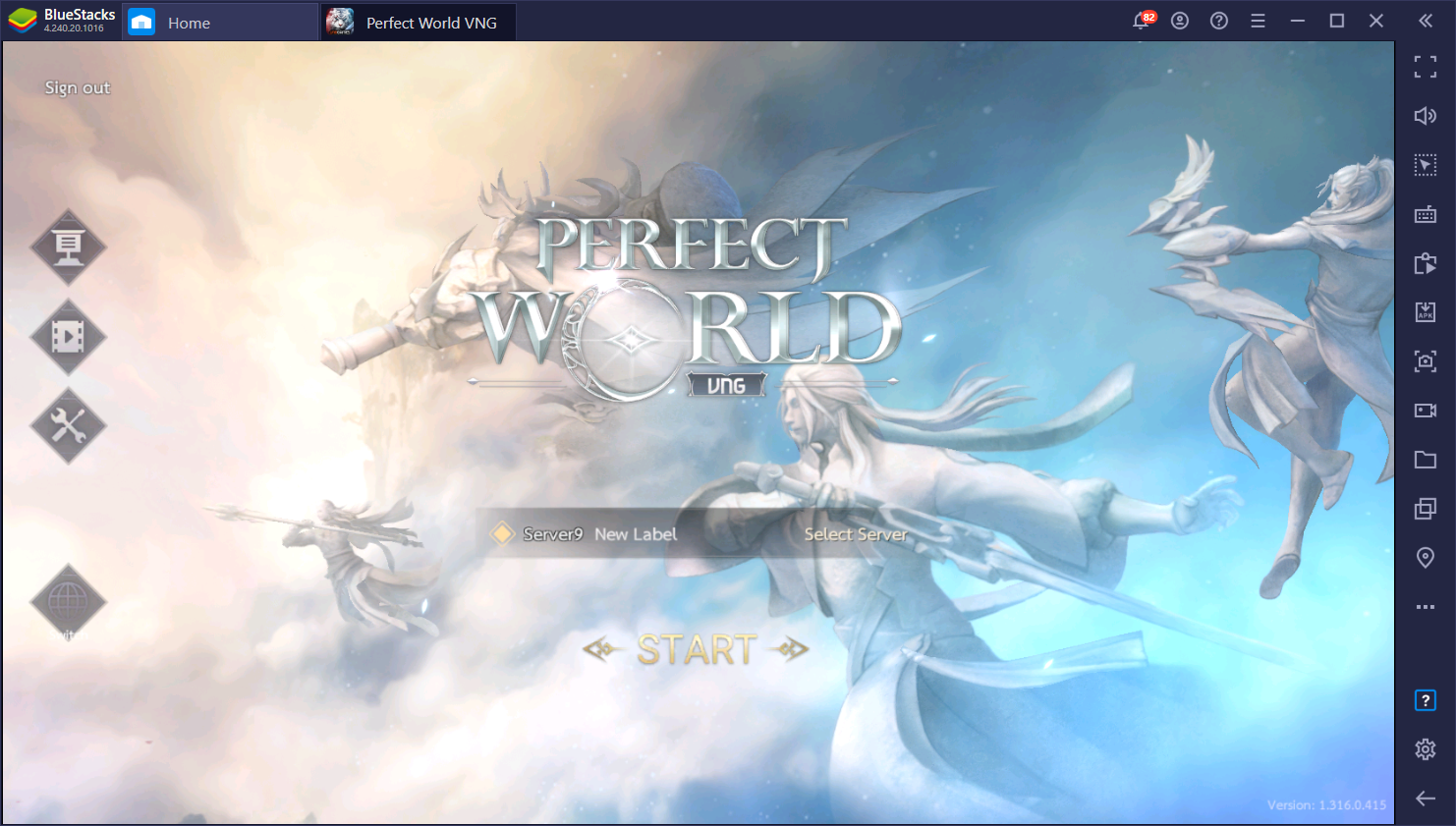Minimize the BlueStacks window
Image resolution: width=1456 pixels, height=826 pixels.
[1298, 21]
